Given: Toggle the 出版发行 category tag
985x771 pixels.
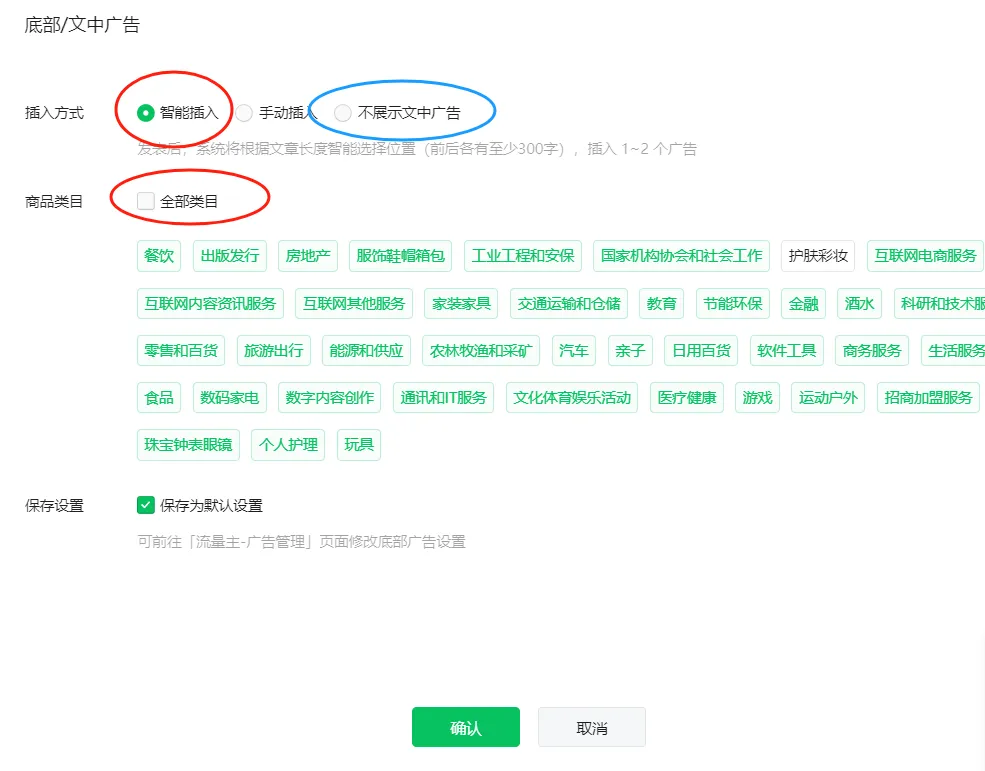Looking at the screenshot, I should 230,256.
